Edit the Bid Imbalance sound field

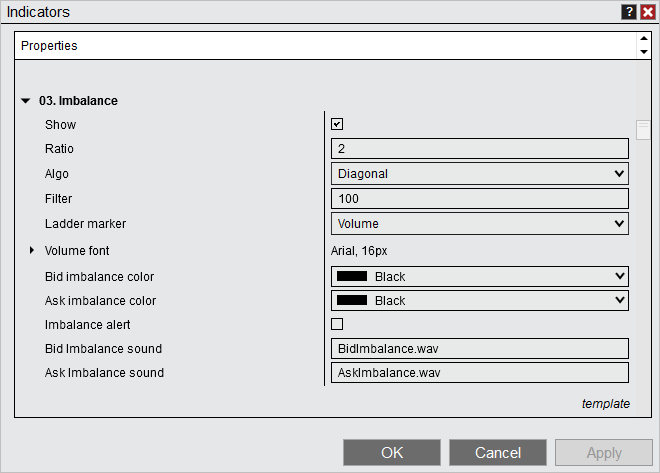coord(479,348)
